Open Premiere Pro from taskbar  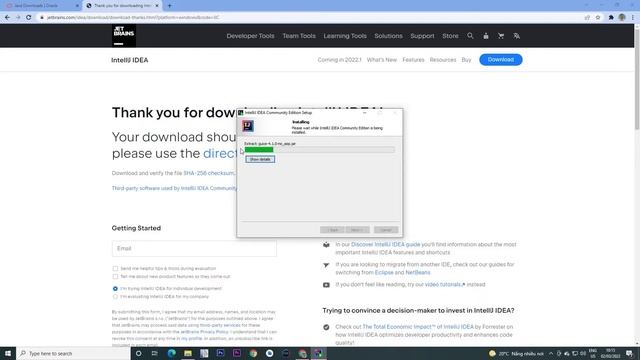click(x=237, y=353)
